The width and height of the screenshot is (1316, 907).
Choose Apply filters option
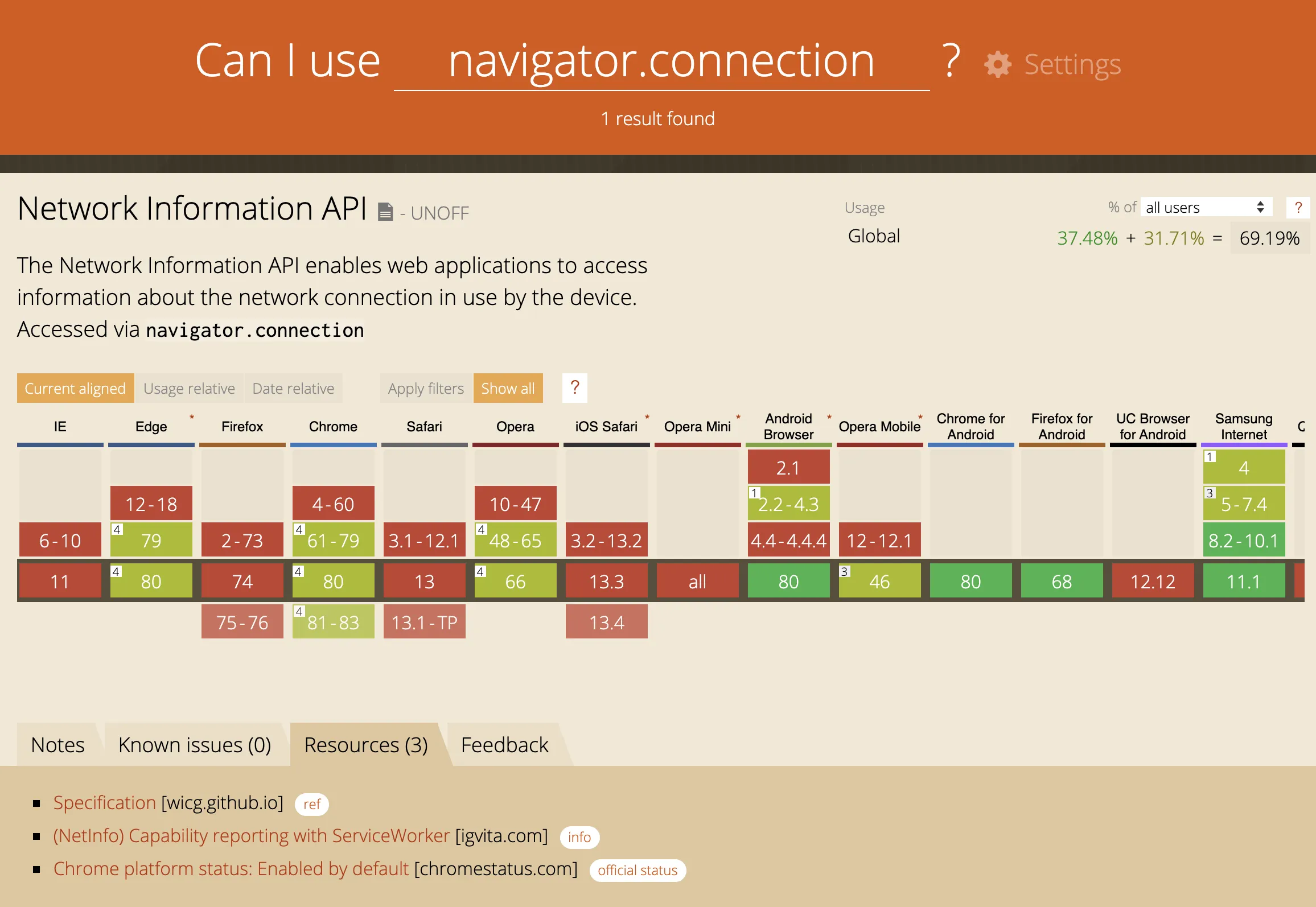tap(426, 388)
